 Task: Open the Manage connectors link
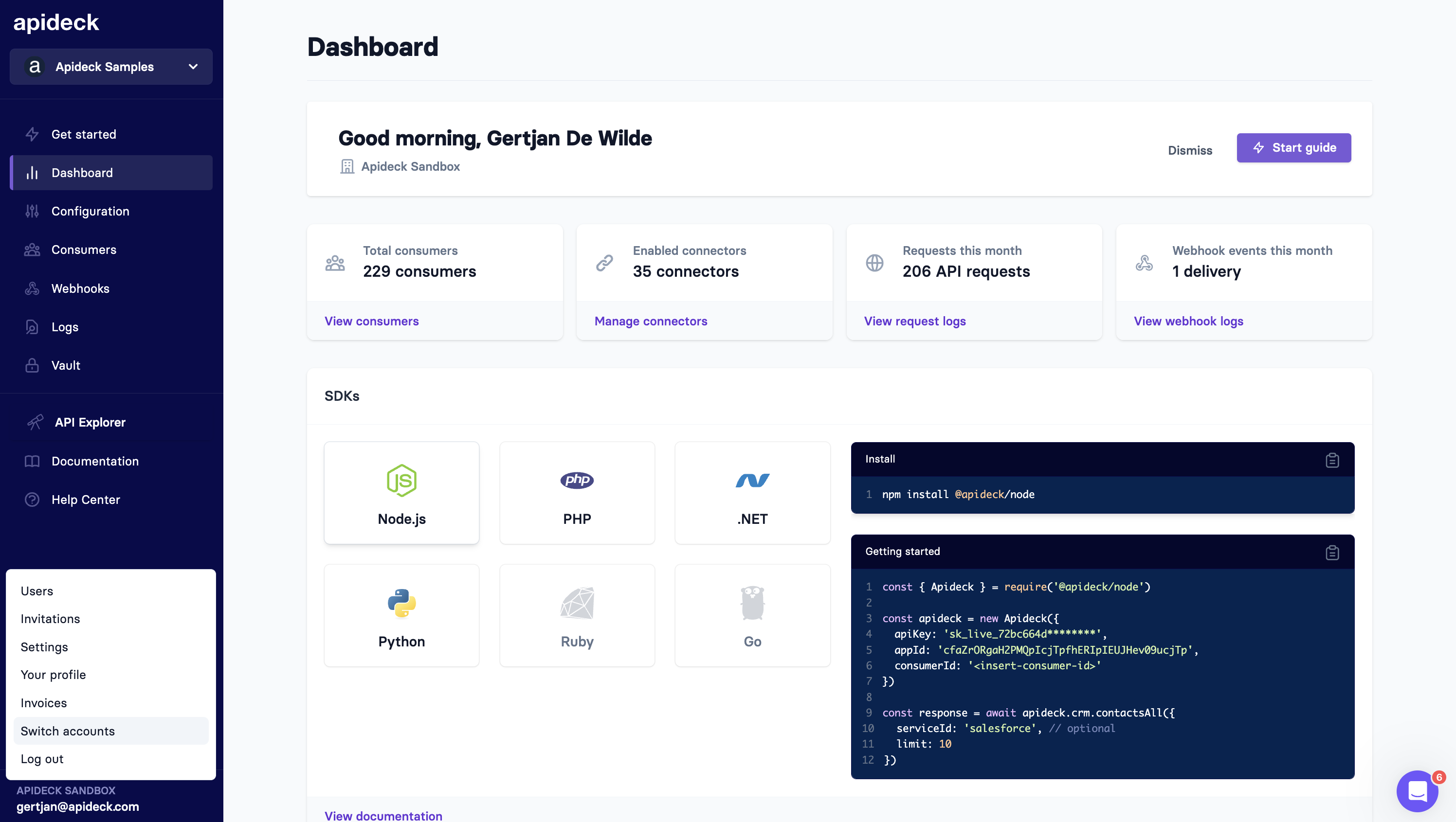[x=651, y=321]
